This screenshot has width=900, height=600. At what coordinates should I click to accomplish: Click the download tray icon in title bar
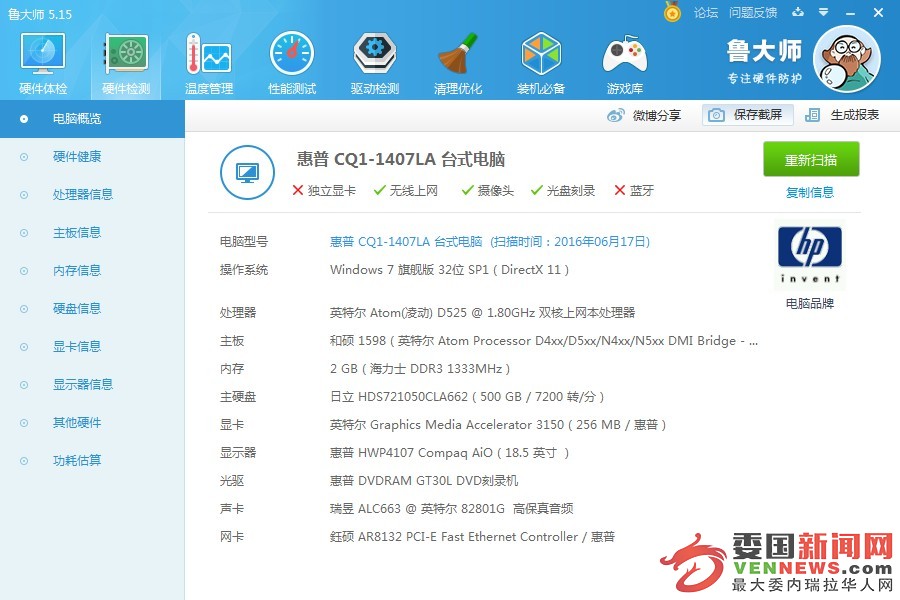[798, 12]
